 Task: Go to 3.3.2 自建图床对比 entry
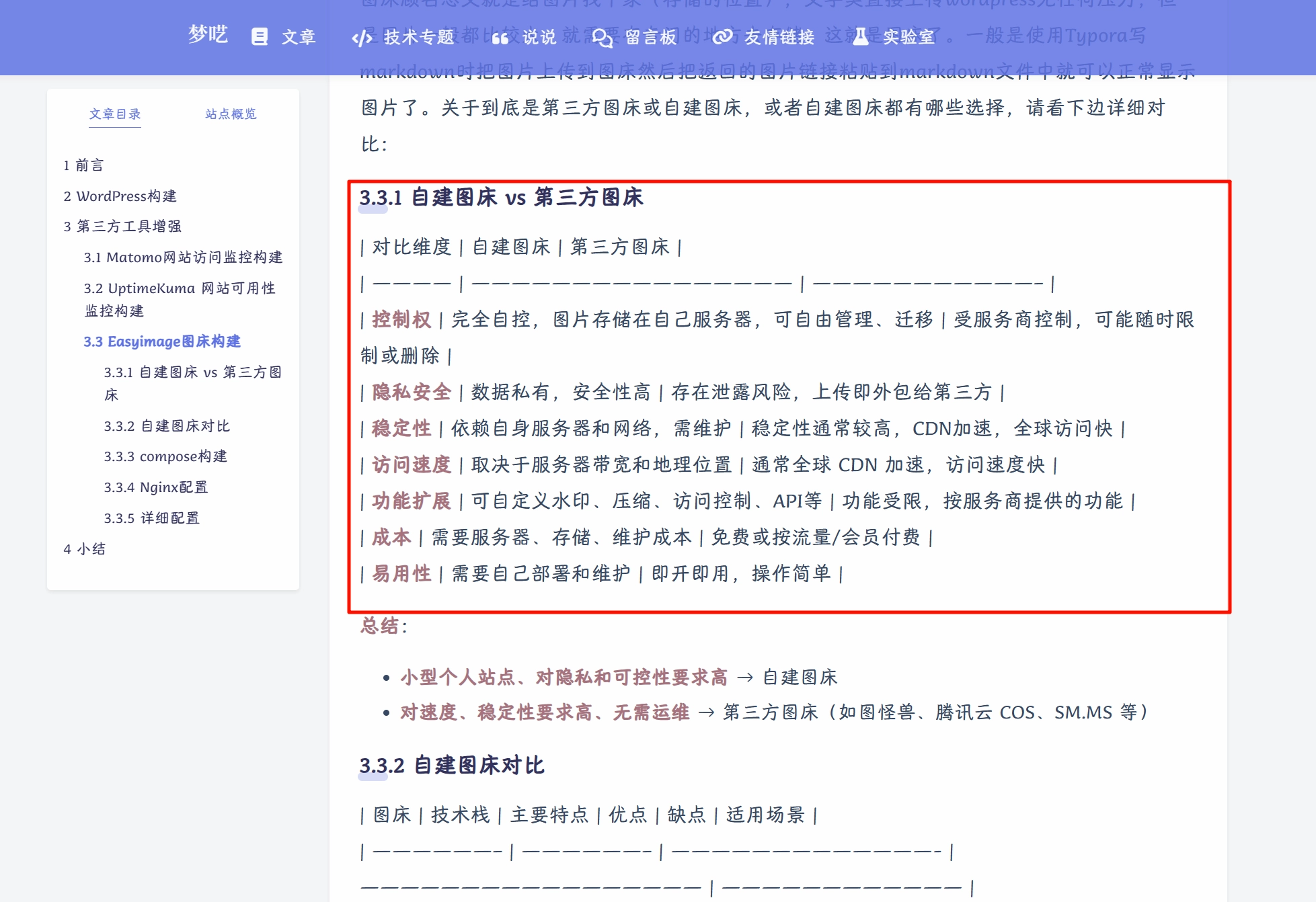tap(167, 426)
